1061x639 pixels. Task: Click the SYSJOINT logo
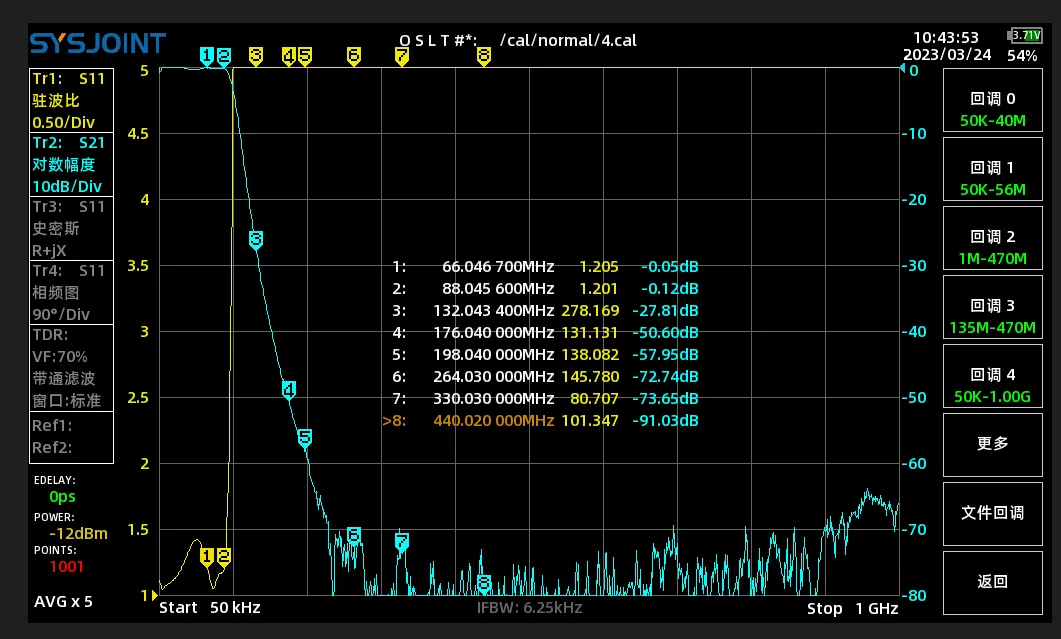click(97, 44)
